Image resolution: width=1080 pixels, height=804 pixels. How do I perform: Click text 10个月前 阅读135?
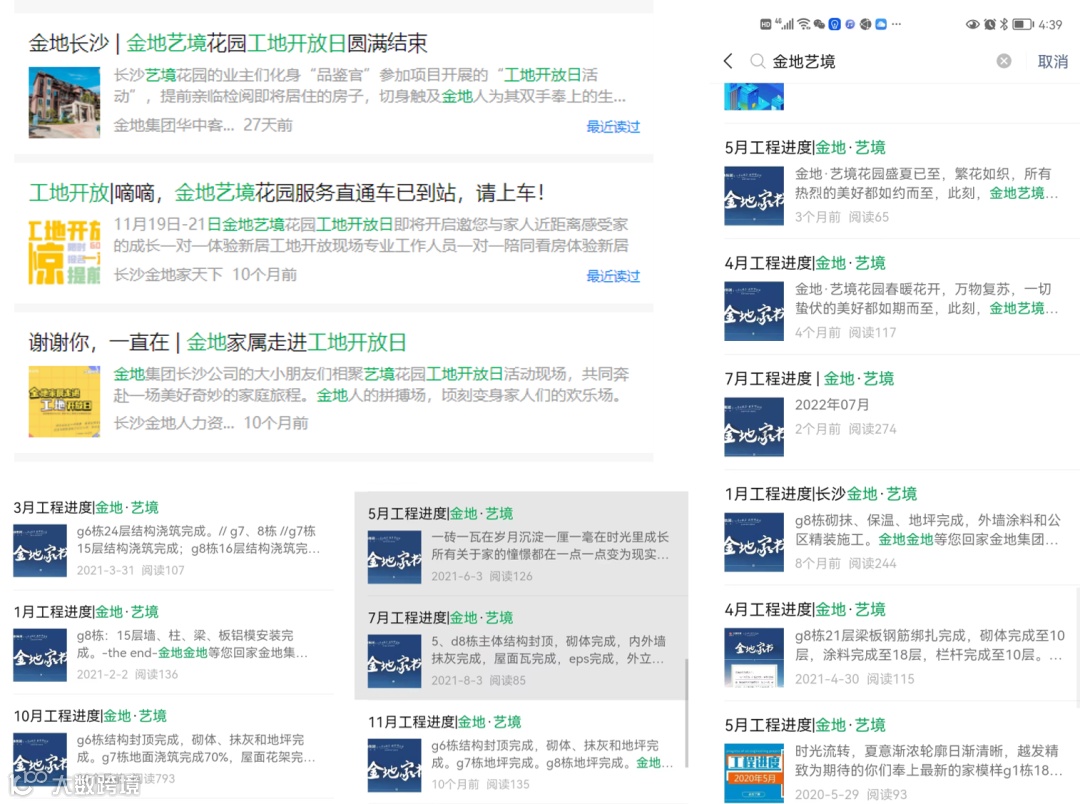click(481, 784)
